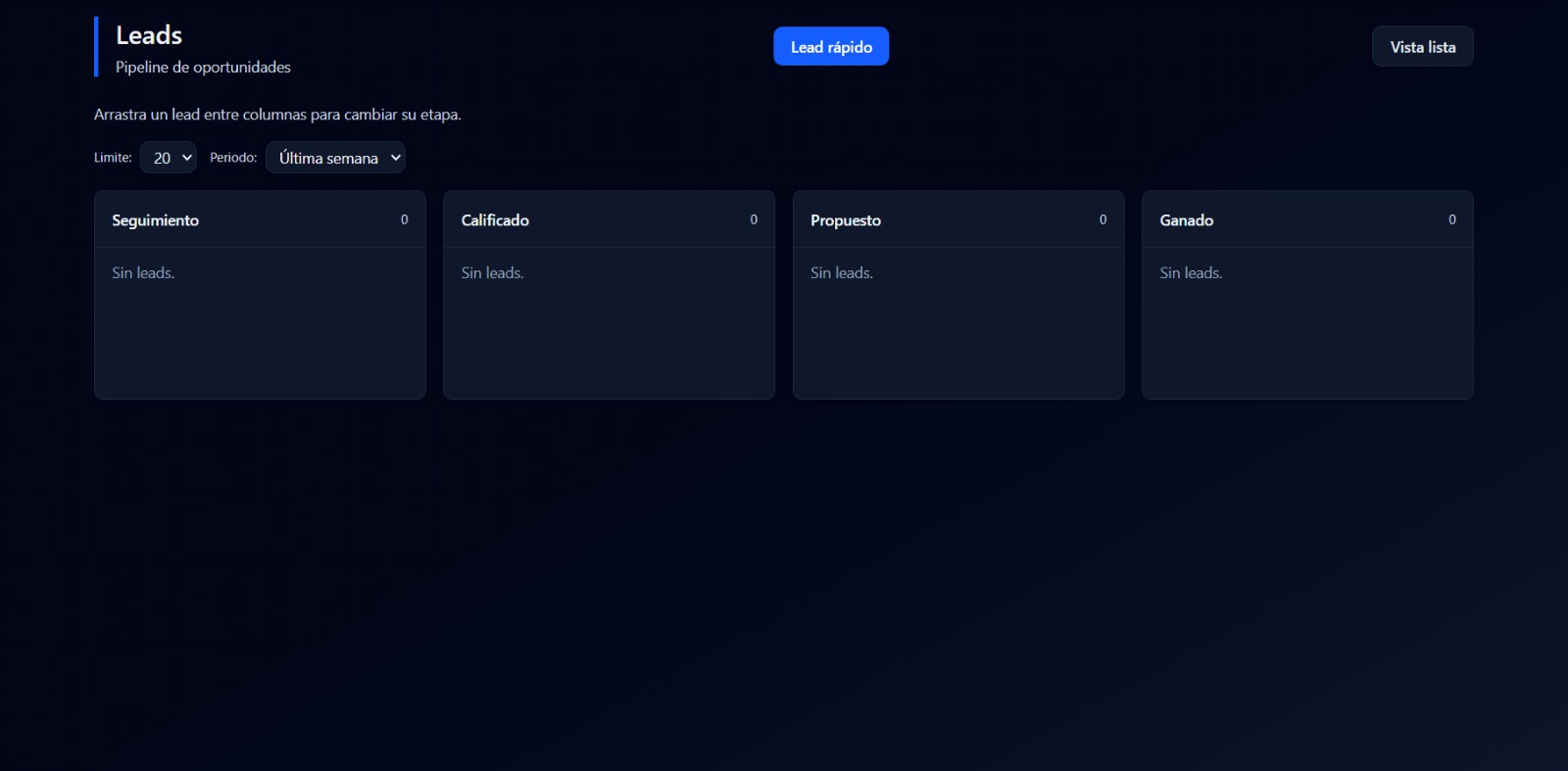Click the Ganado column title
Screen dimensions: 1568x771
pyautogui.click(x=1186, y=220)
